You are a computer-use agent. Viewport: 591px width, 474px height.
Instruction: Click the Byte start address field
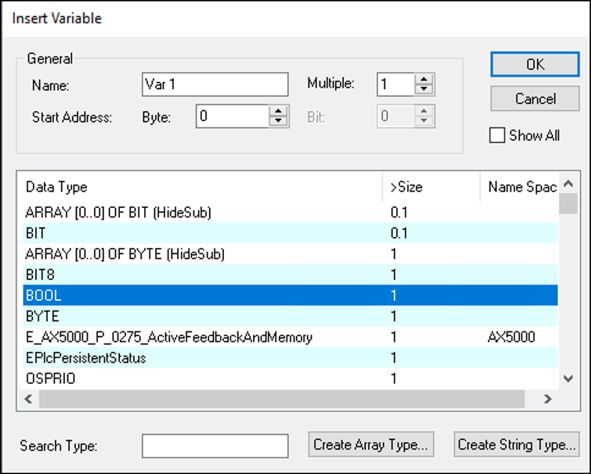(x=233, y=116)
